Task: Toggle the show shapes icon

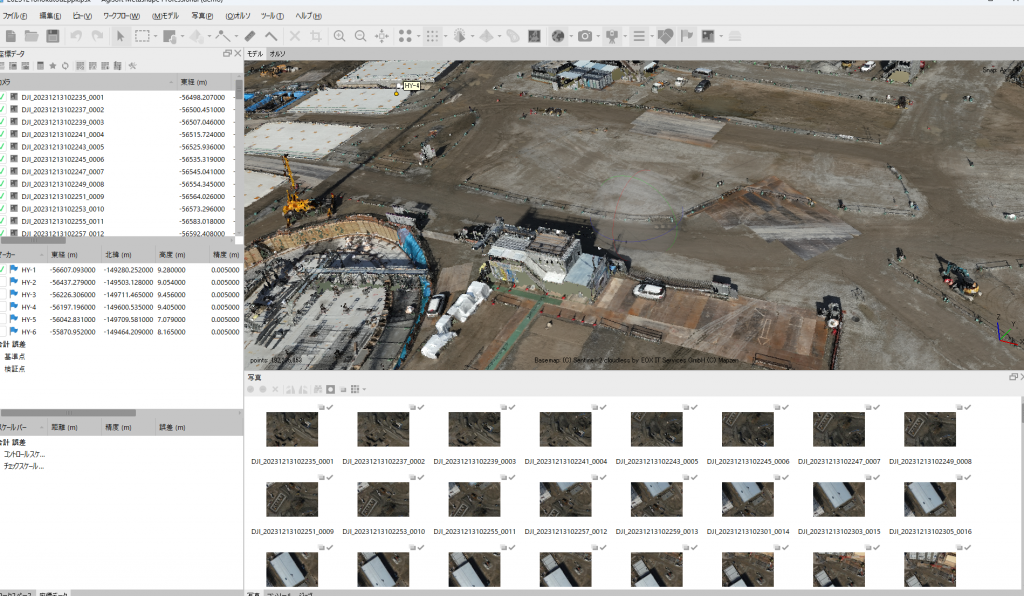Action: pyautogui.click(x=665, y=37)
